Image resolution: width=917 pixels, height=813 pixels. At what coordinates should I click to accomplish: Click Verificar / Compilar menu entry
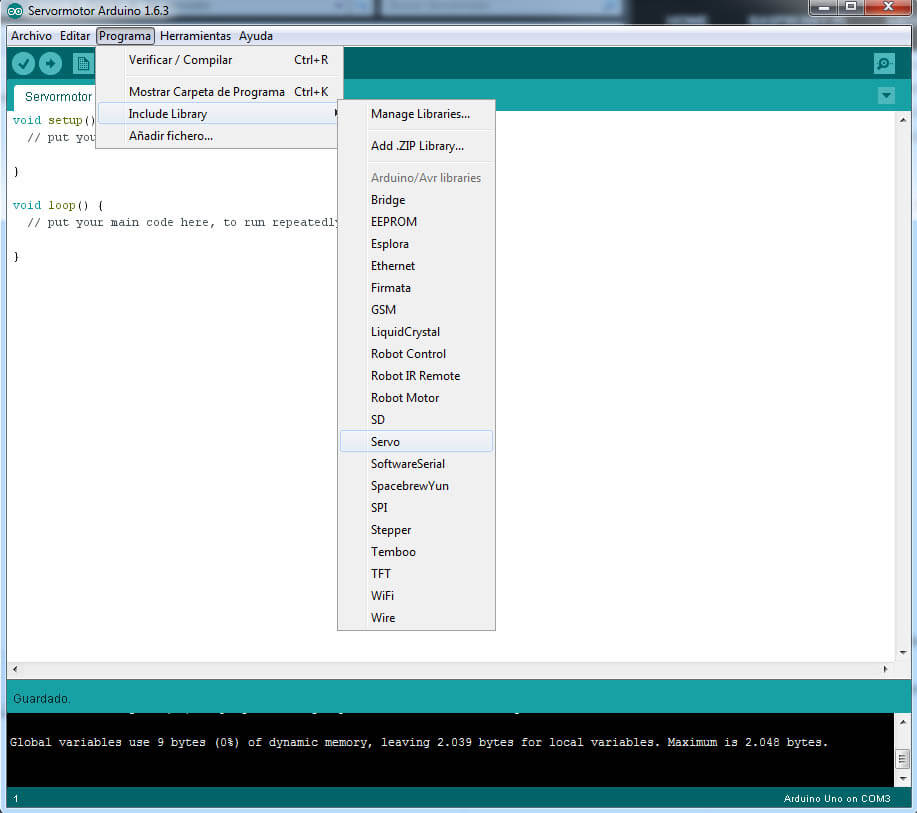pos(179,60)
